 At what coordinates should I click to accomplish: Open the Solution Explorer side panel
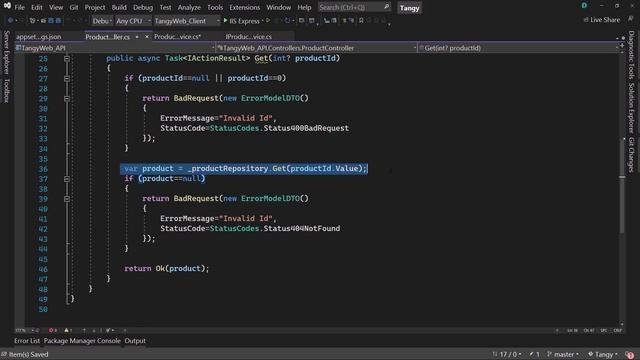[631, 108]
